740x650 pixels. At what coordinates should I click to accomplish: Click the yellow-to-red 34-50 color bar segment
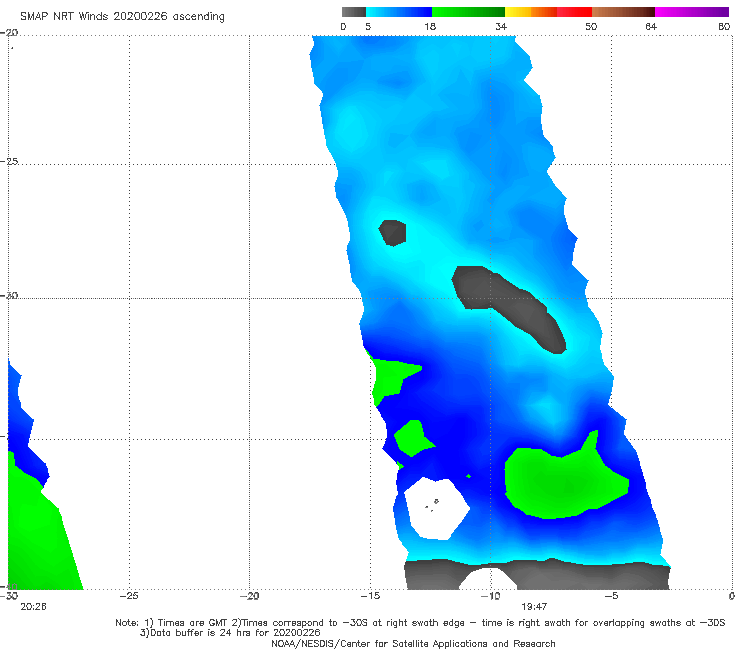548,12
